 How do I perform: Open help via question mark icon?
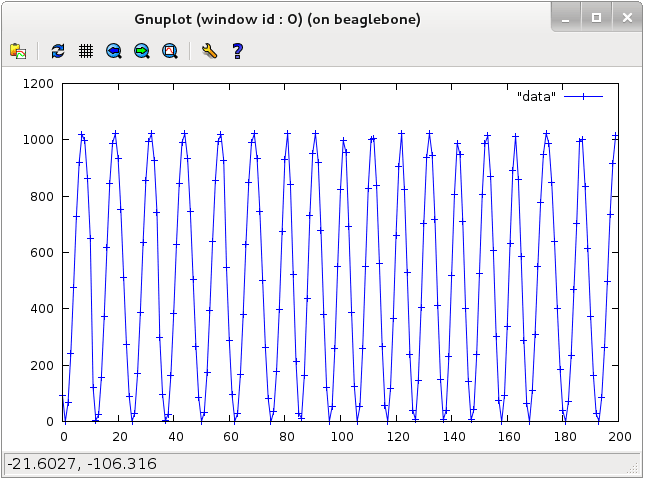pyautogui.click(x=237, y=51)
